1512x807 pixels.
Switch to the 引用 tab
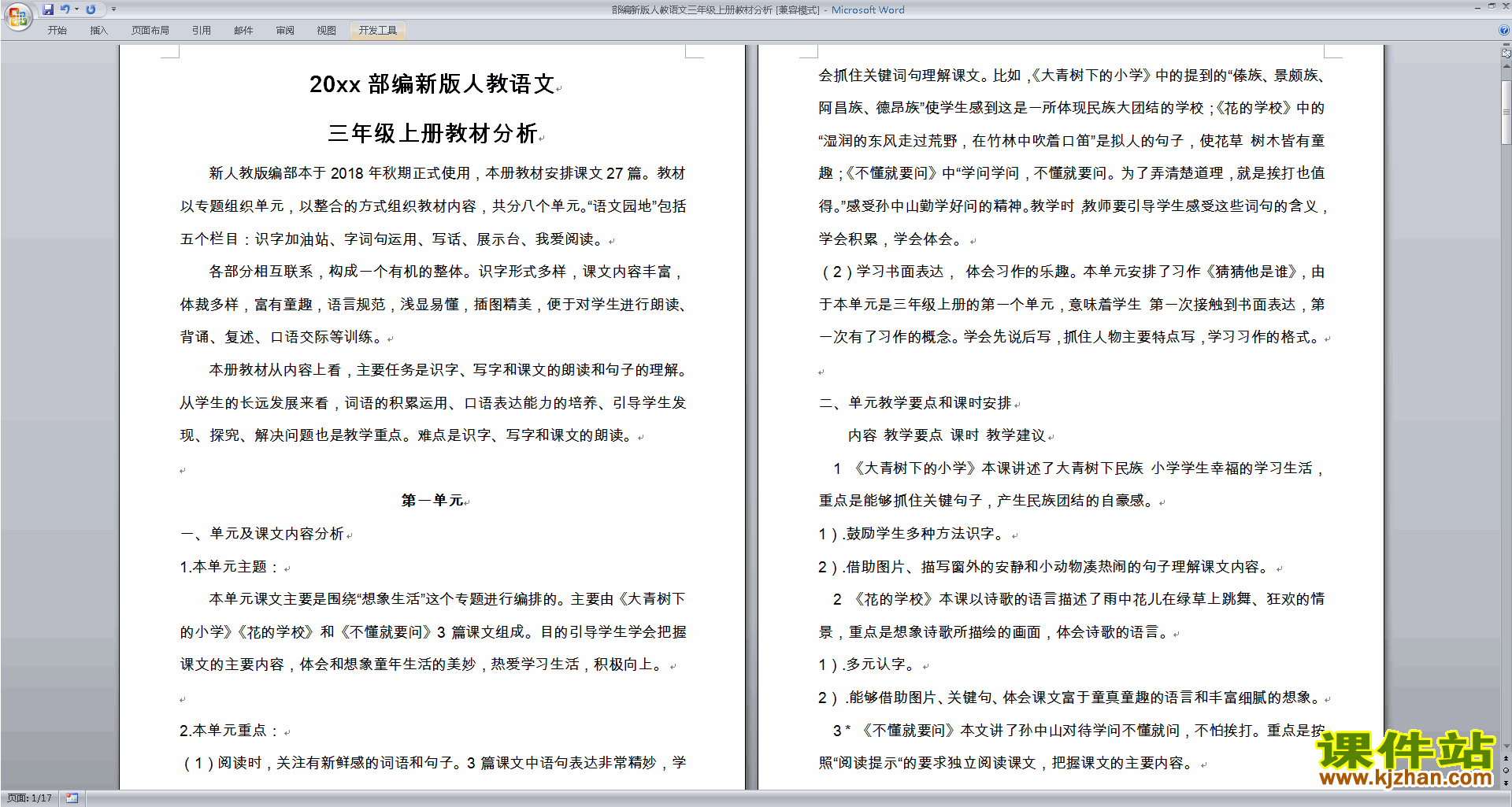[202, 31]
